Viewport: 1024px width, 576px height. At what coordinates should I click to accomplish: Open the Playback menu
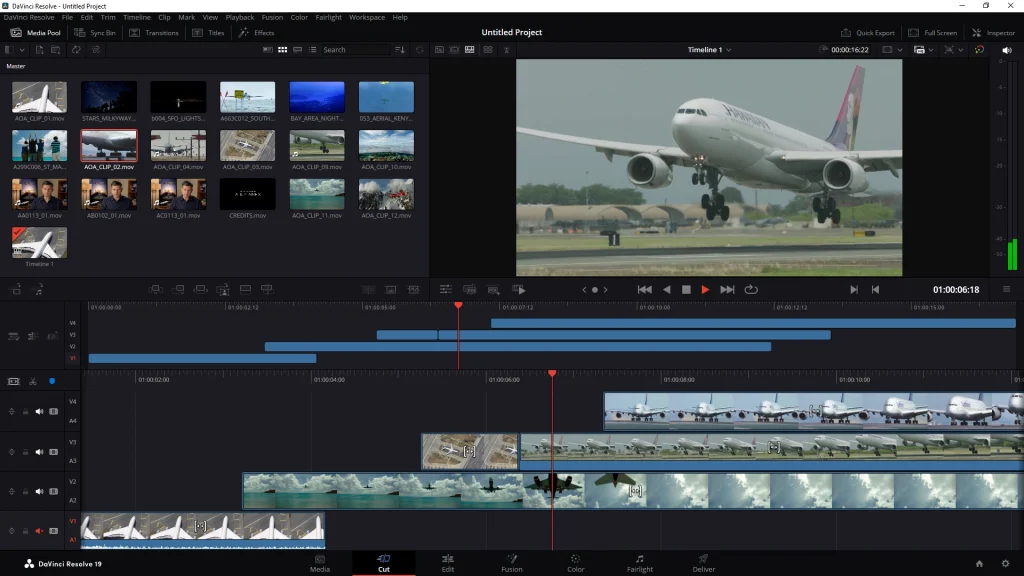coord(240,17)
